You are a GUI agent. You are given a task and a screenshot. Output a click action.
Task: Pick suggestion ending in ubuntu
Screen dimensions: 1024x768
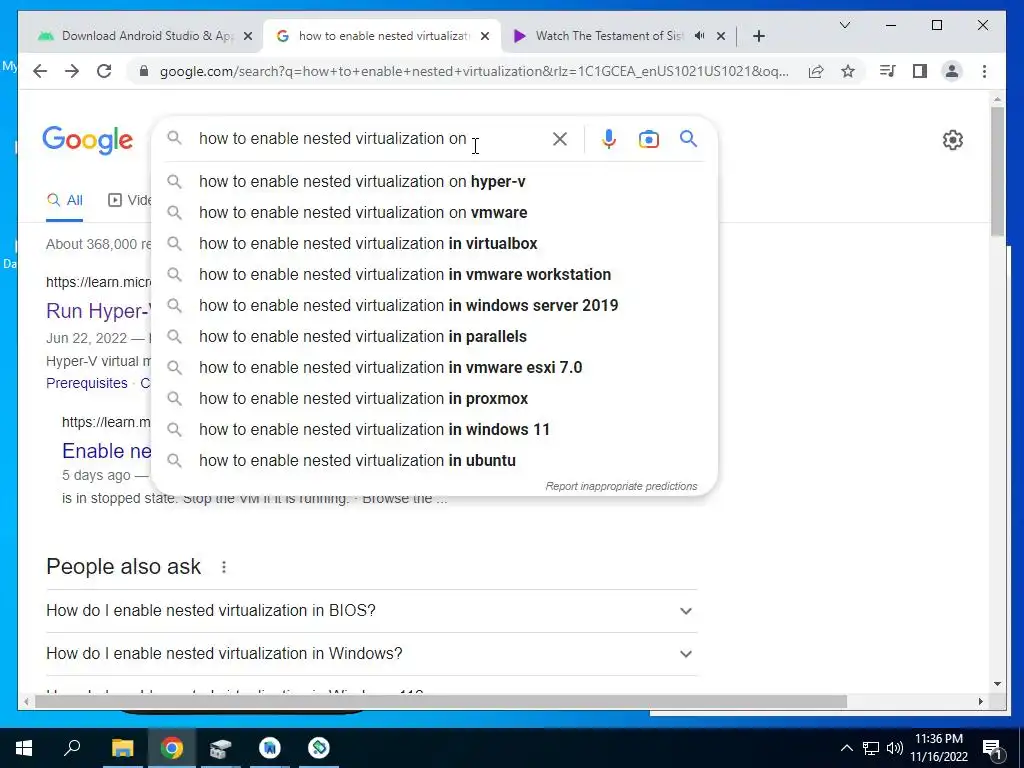pos(434,460)
